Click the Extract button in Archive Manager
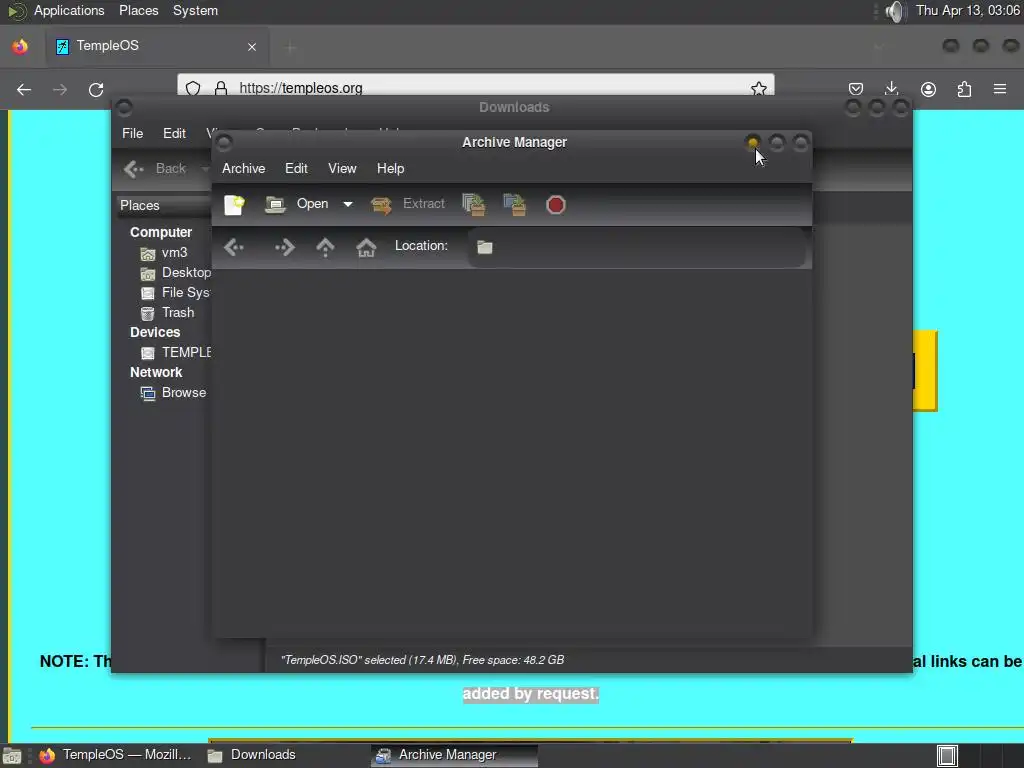The width and height of the screenshot is (1024, 768). 408,204
